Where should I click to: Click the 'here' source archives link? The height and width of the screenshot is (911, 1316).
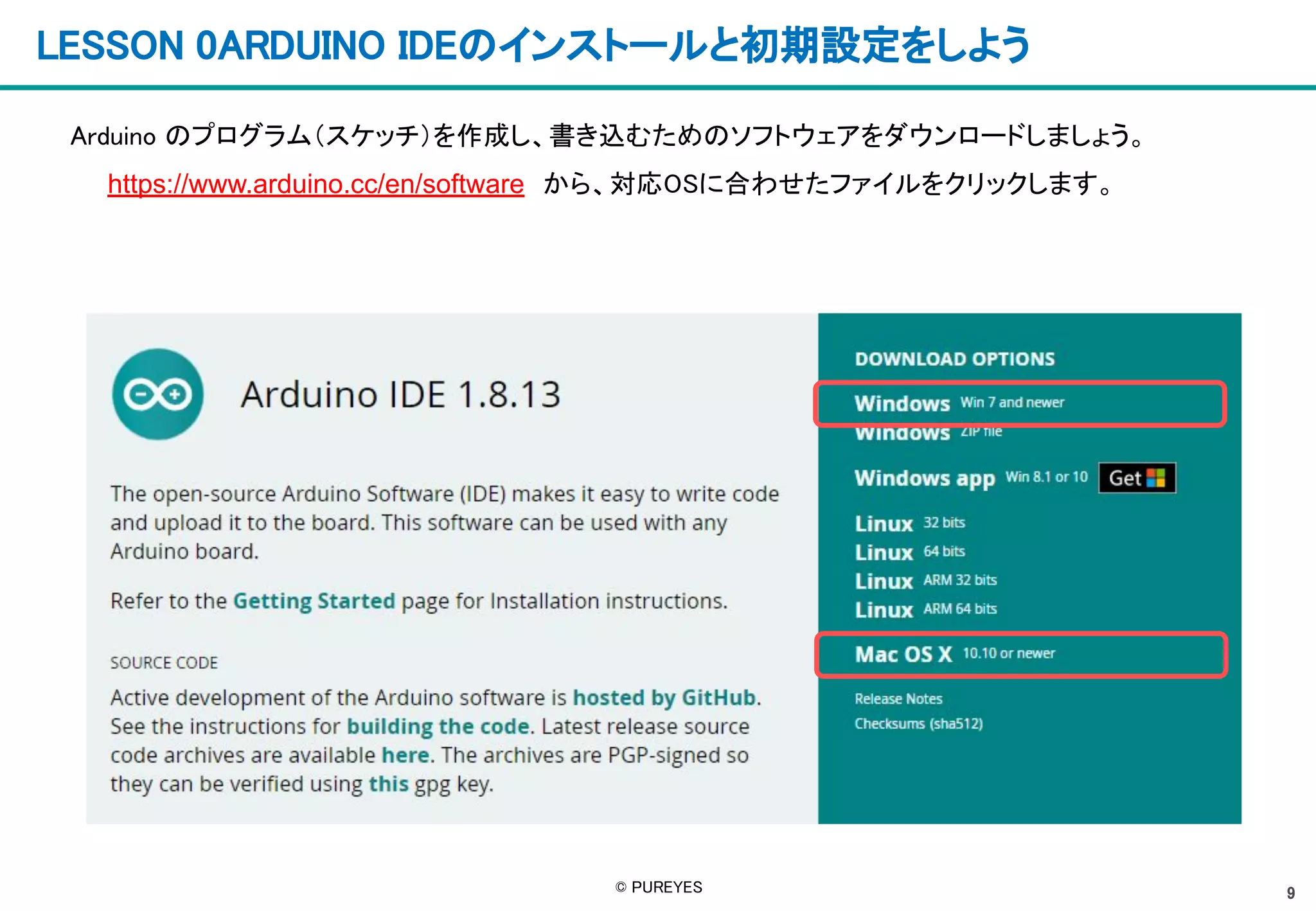pos(405,755)
